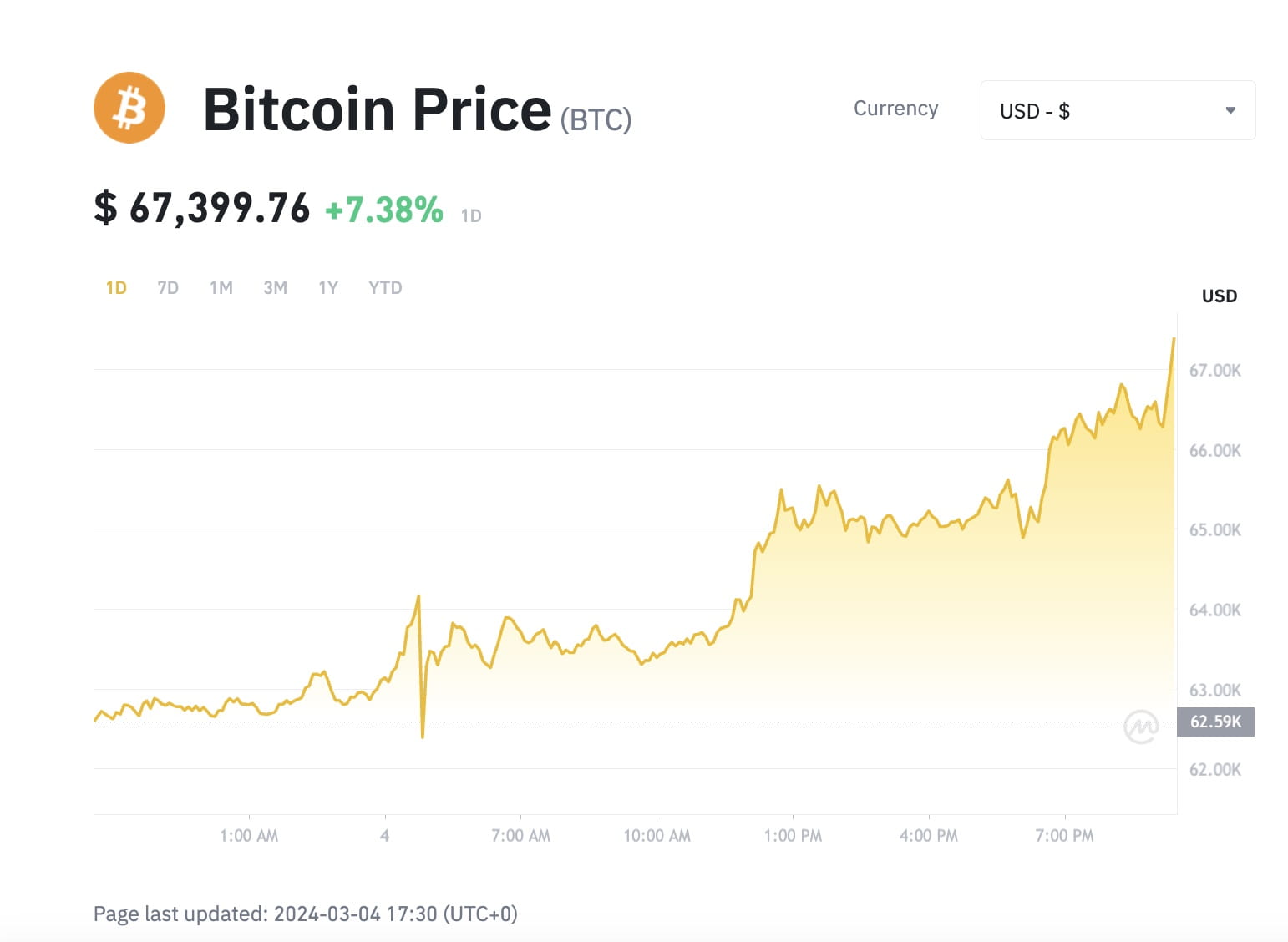
Task: Select the 1M time range
Action: (x=221, y=287)
